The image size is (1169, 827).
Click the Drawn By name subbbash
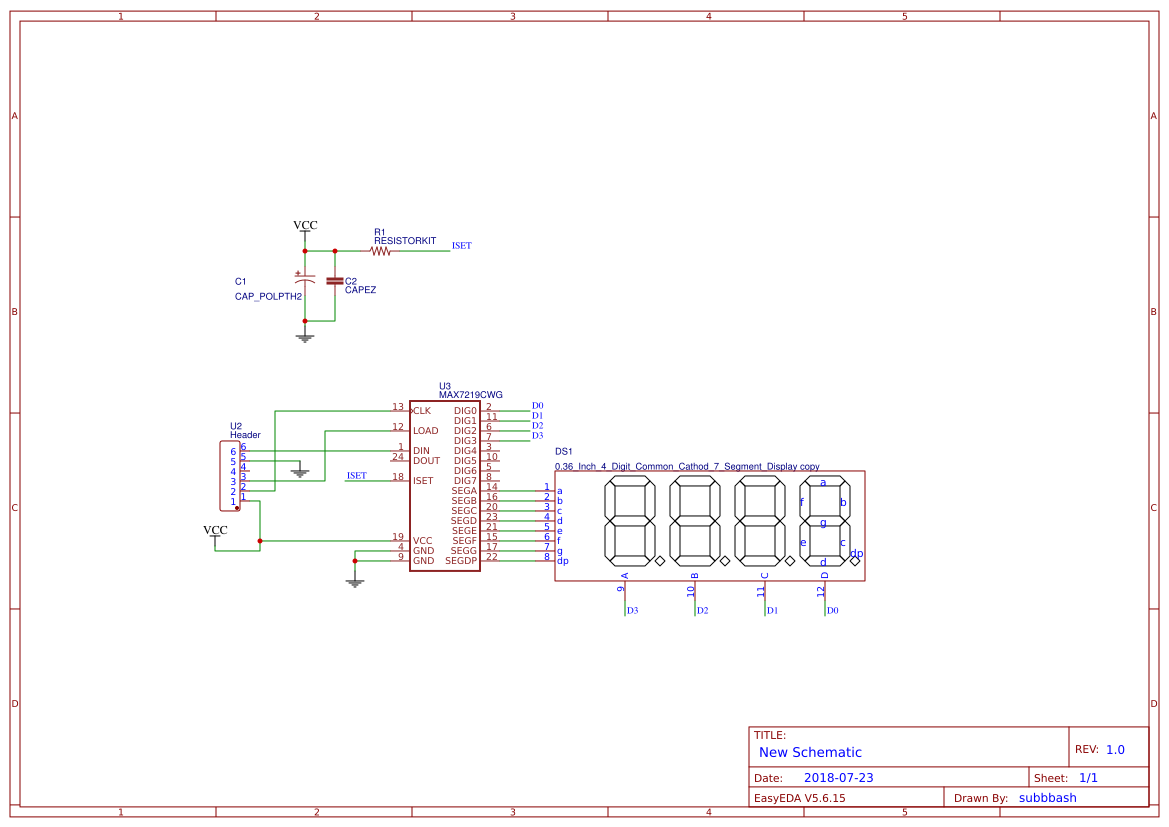[1047, 798]
